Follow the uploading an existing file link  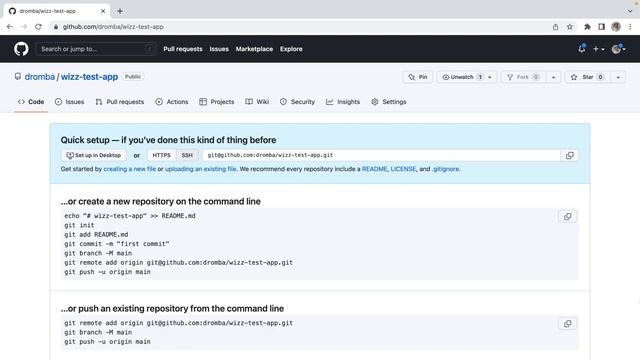(x=201, y=169)
